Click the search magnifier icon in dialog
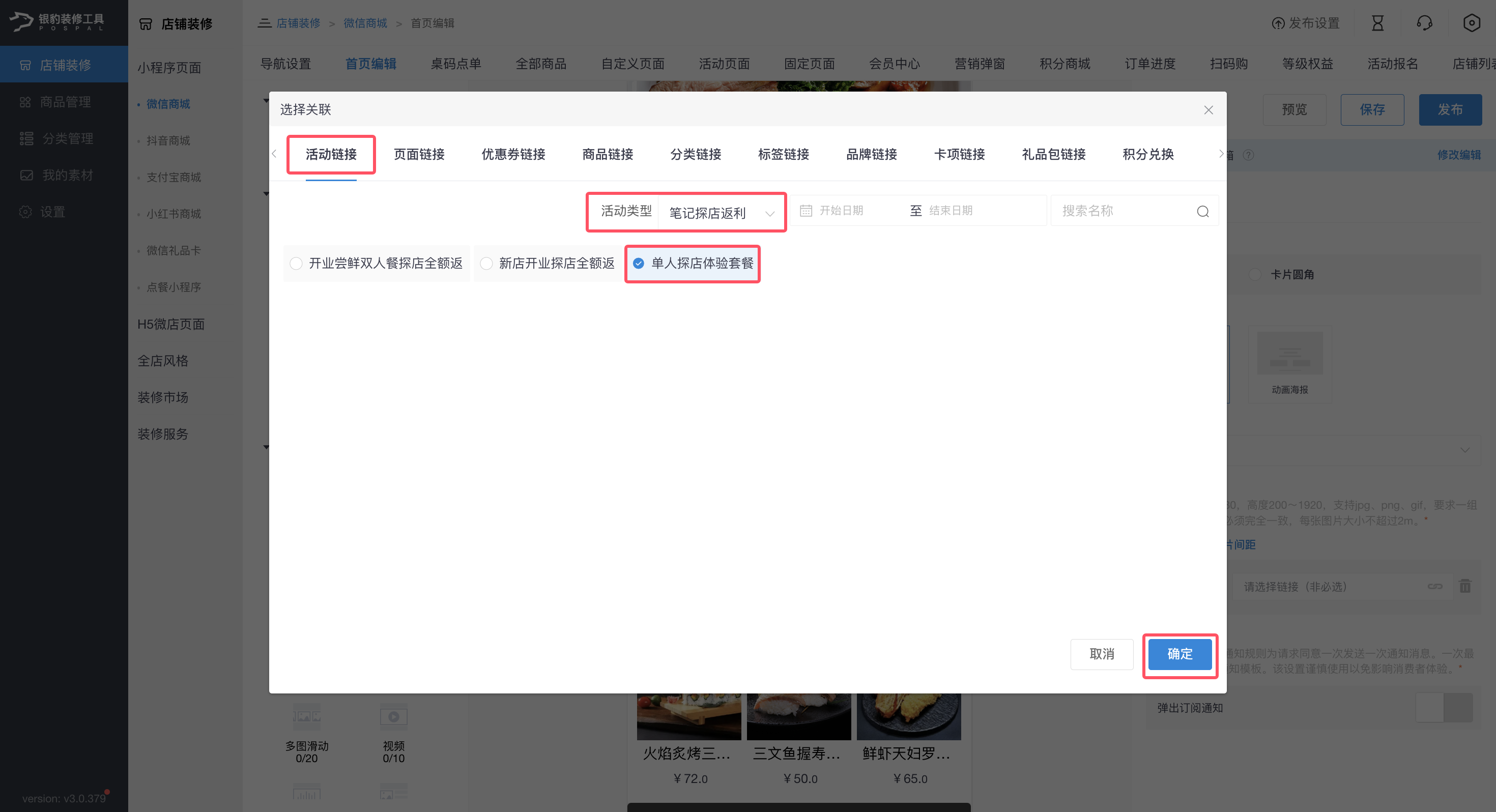The image size is (1496, 812). (1202, 212)
